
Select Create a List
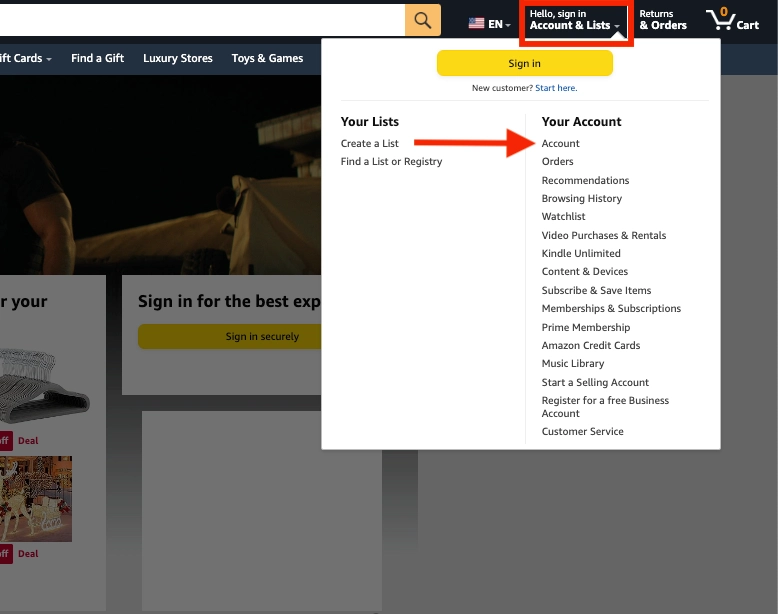point(370,143)
